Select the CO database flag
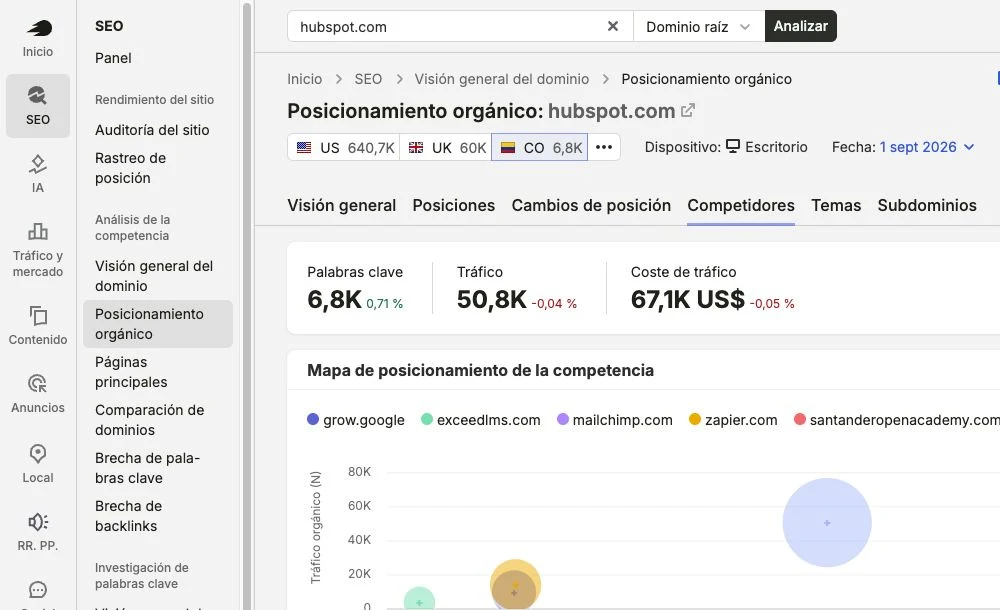 pos(540,147)
